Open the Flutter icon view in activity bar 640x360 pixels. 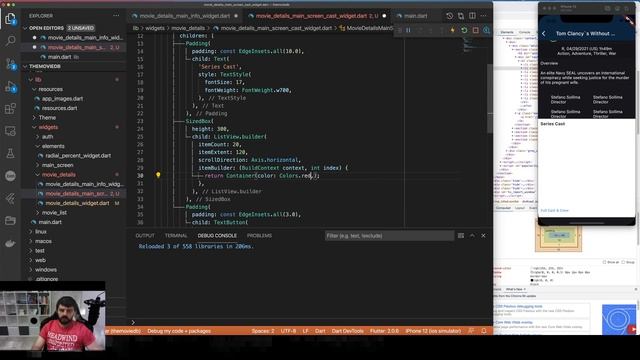point(10,198)
